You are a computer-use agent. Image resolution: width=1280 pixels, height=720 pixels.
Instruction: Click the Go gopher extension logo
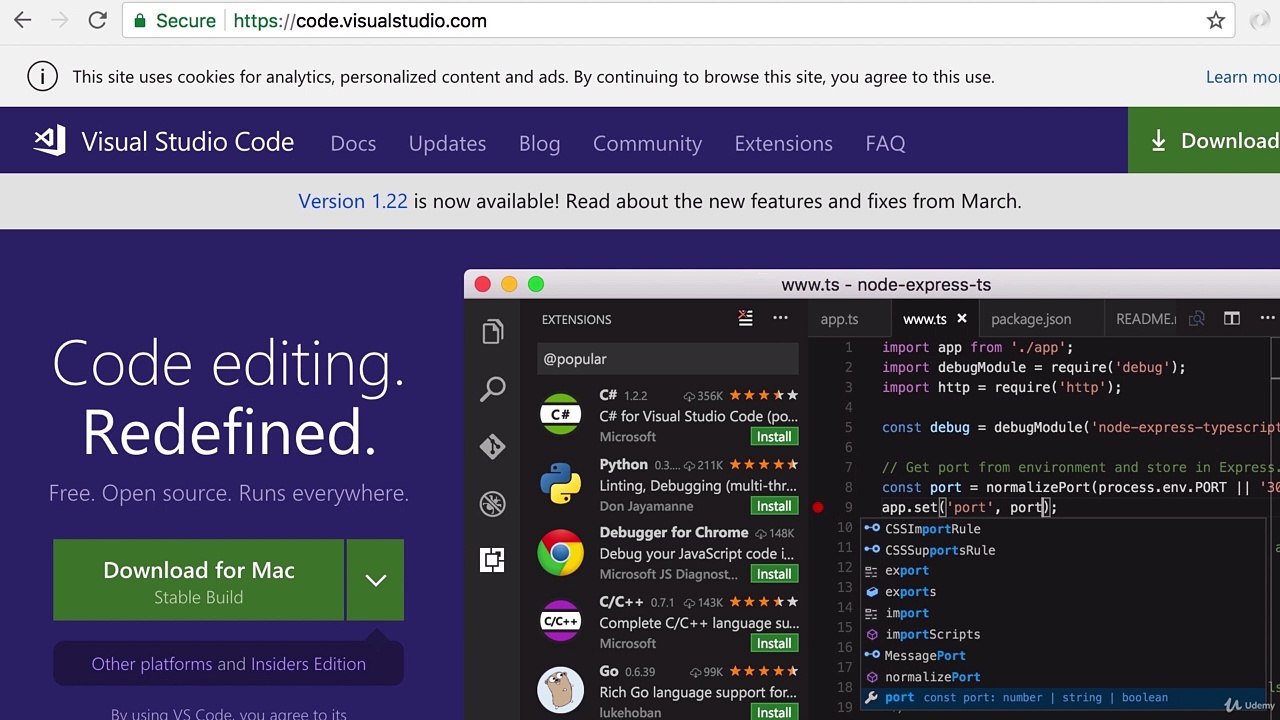[560, 690]
